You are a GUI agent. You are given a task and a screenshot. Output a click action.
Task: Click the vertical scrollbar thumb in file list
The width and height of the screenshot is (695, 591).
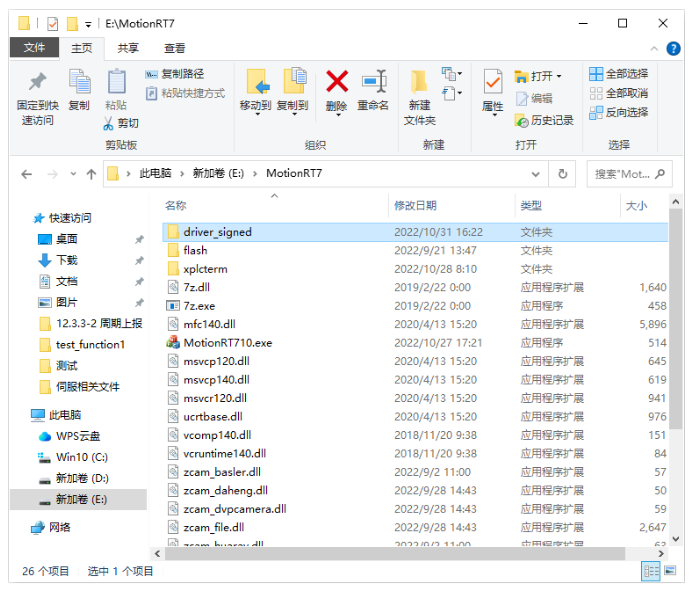[675, 318]
